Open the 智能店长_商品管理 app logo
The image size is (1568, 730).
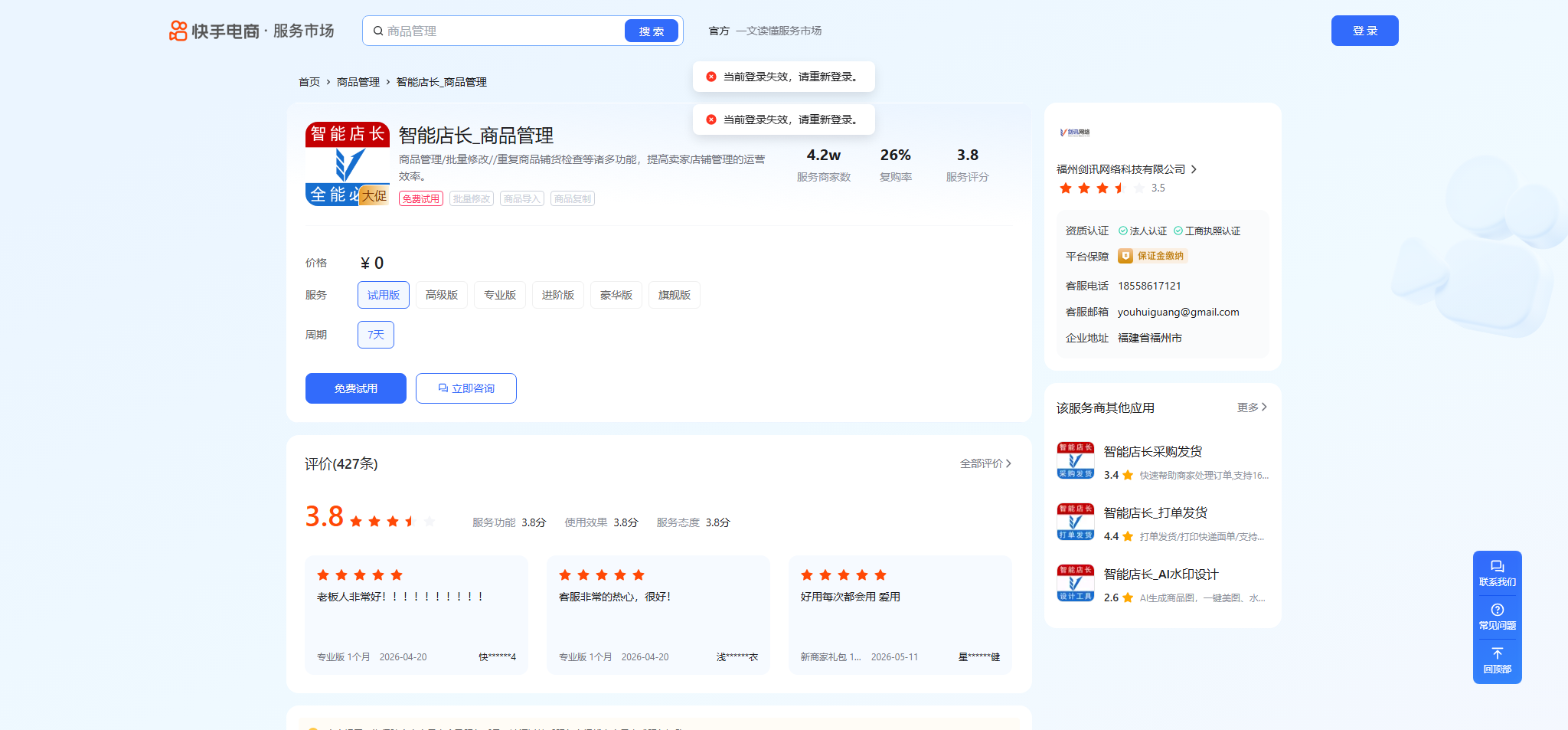click(x=348, y=164)
